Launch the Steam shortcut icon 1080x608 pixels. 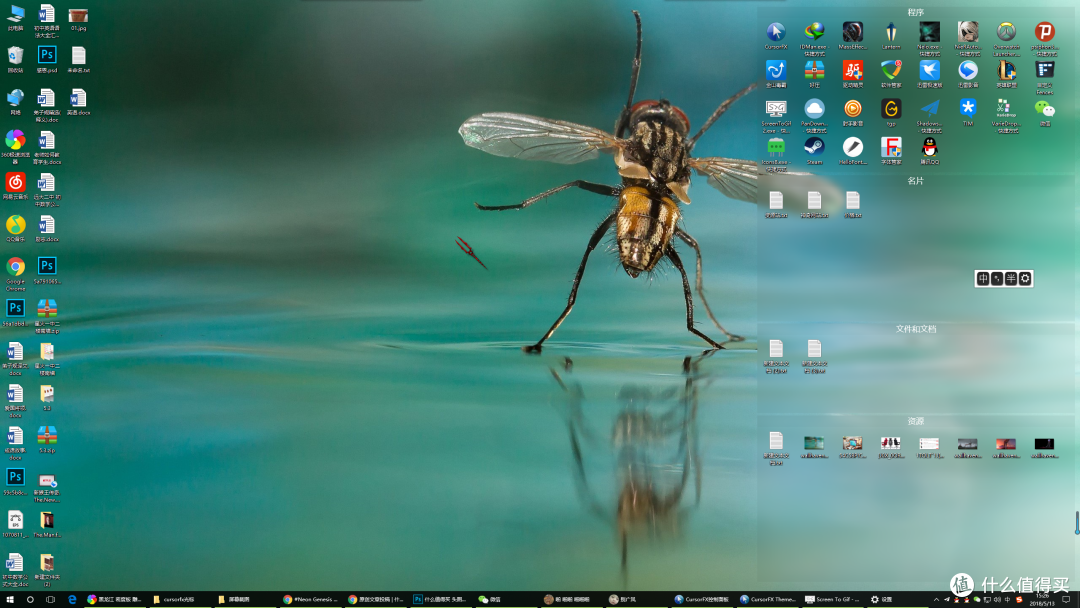(x=814, y=147)
